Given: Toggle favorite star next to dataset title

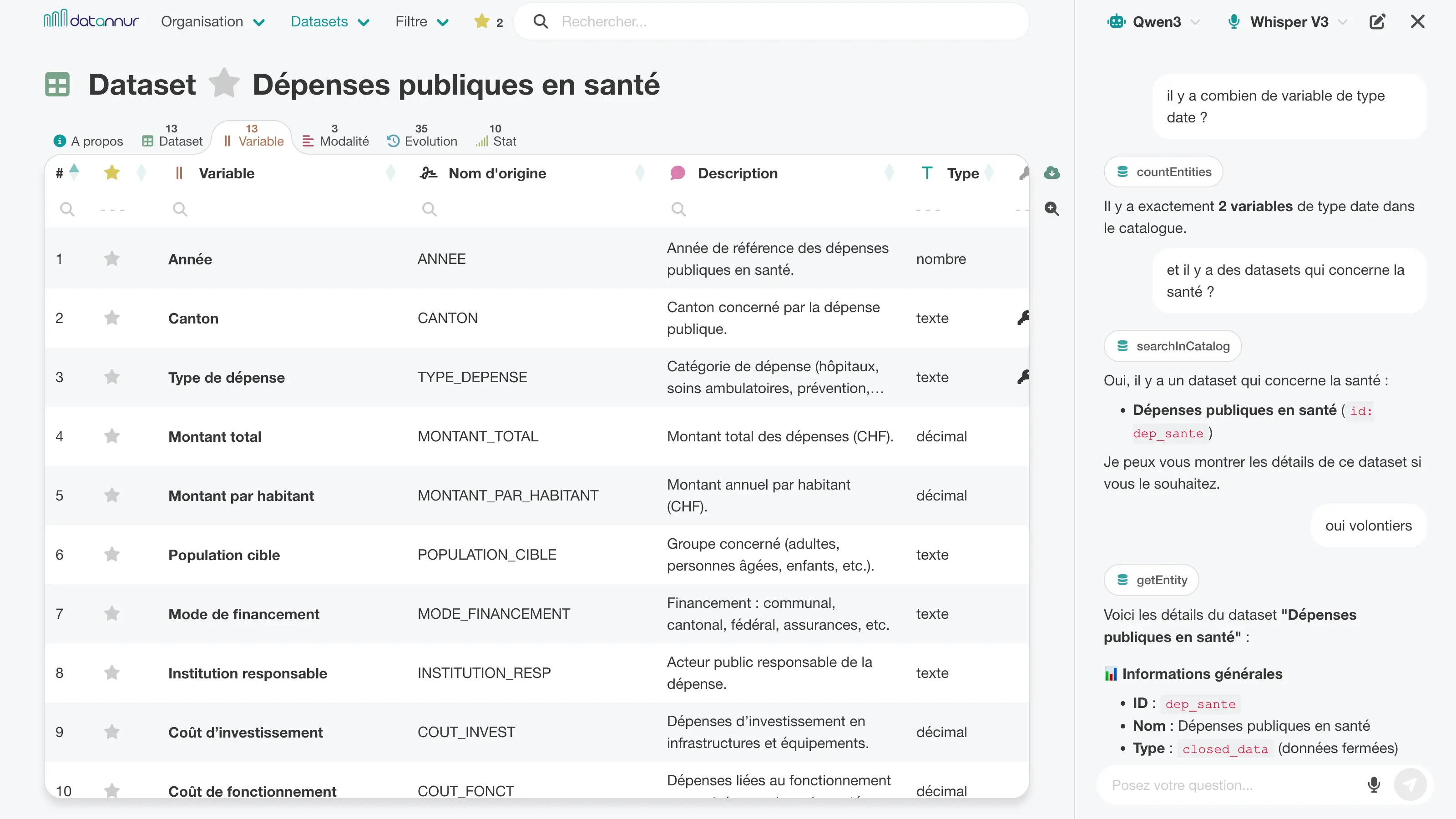Looking at the screenshot, I should [x=224, y=84].
